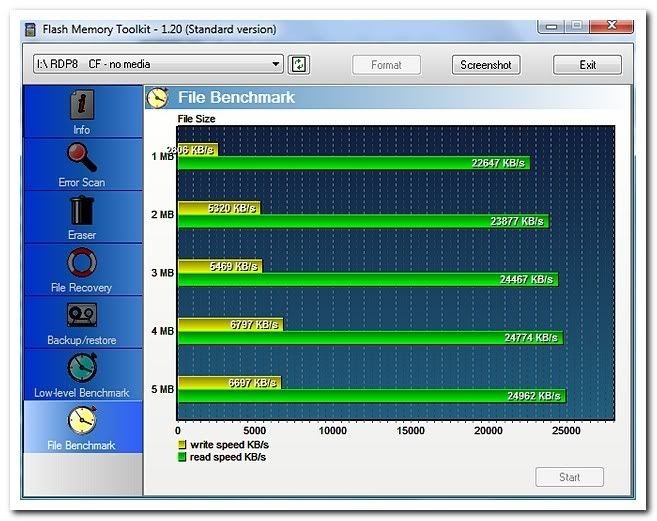Click the Exit button
Viewport: 657px width, 521px height.
pyautogui.click(x=587, y=65)
